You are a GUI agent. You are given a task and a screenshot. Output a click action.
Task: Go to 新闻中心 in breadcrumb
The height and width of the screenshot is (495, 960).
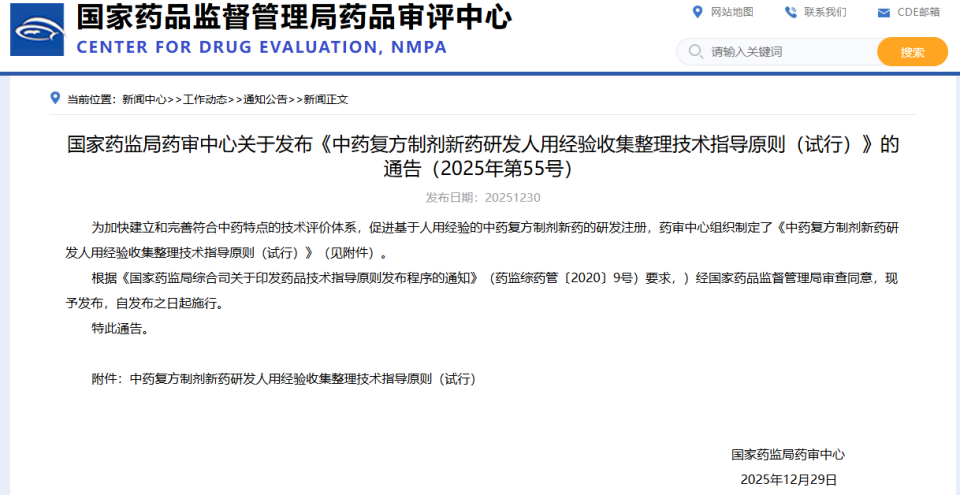click(x=144, y=99)
